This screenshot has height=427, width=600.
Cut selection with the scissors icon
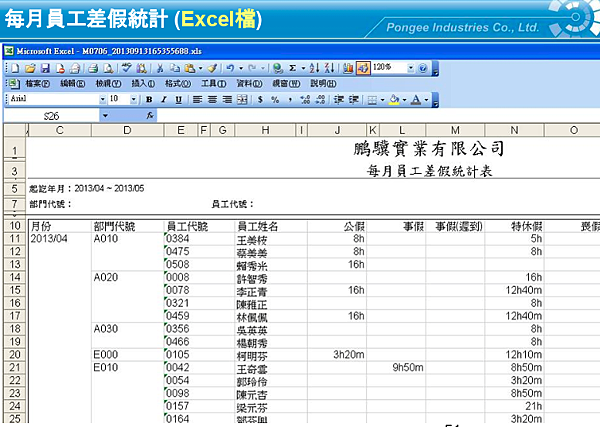tap(160, 68)
